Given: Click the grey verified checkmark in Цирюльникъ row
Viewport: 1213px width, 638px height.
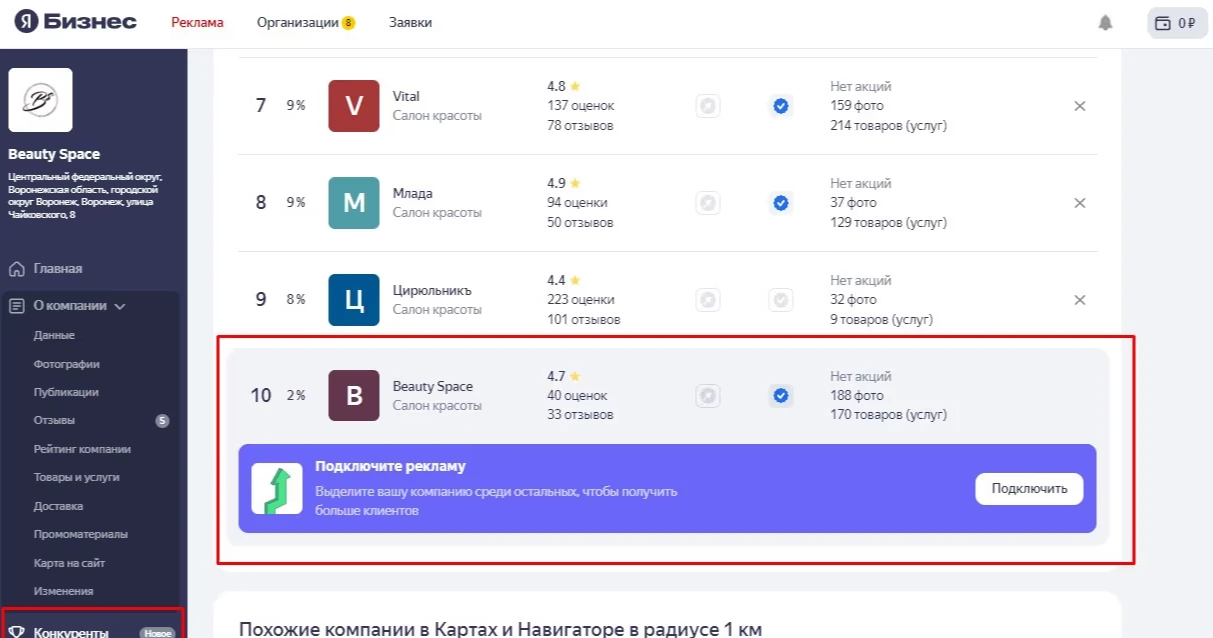Looking at the screenshot, I should tap(781, 300).
